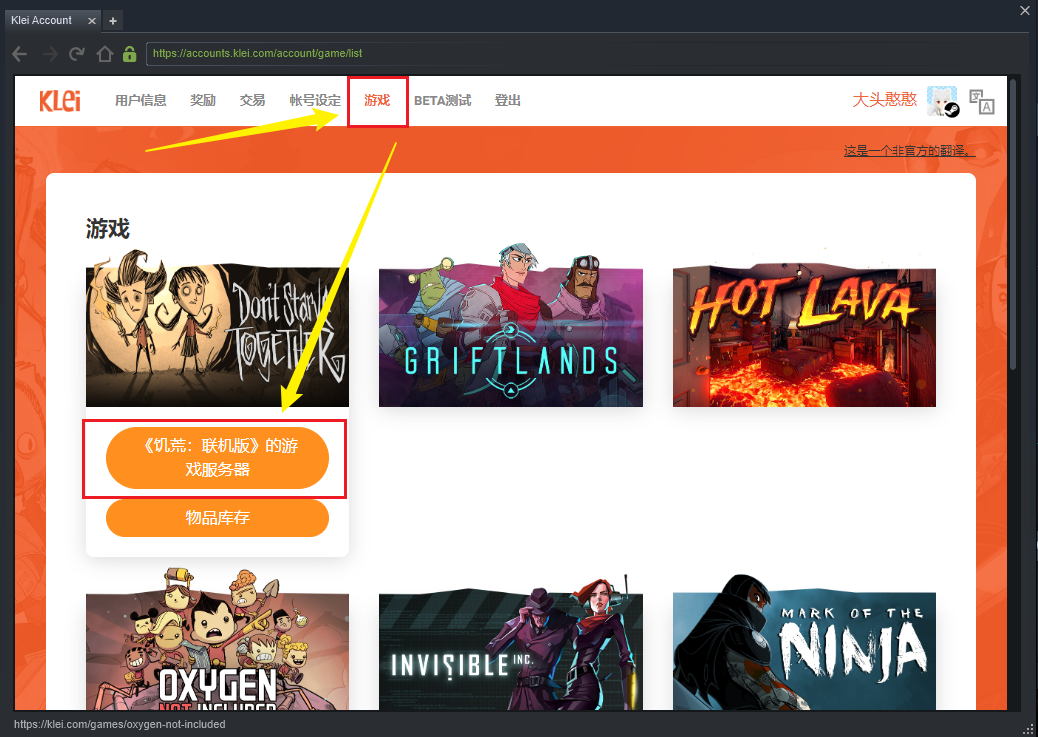Open the Griftlands game card
Viewport: 1038px width, 737px height.
click(510, 326)
